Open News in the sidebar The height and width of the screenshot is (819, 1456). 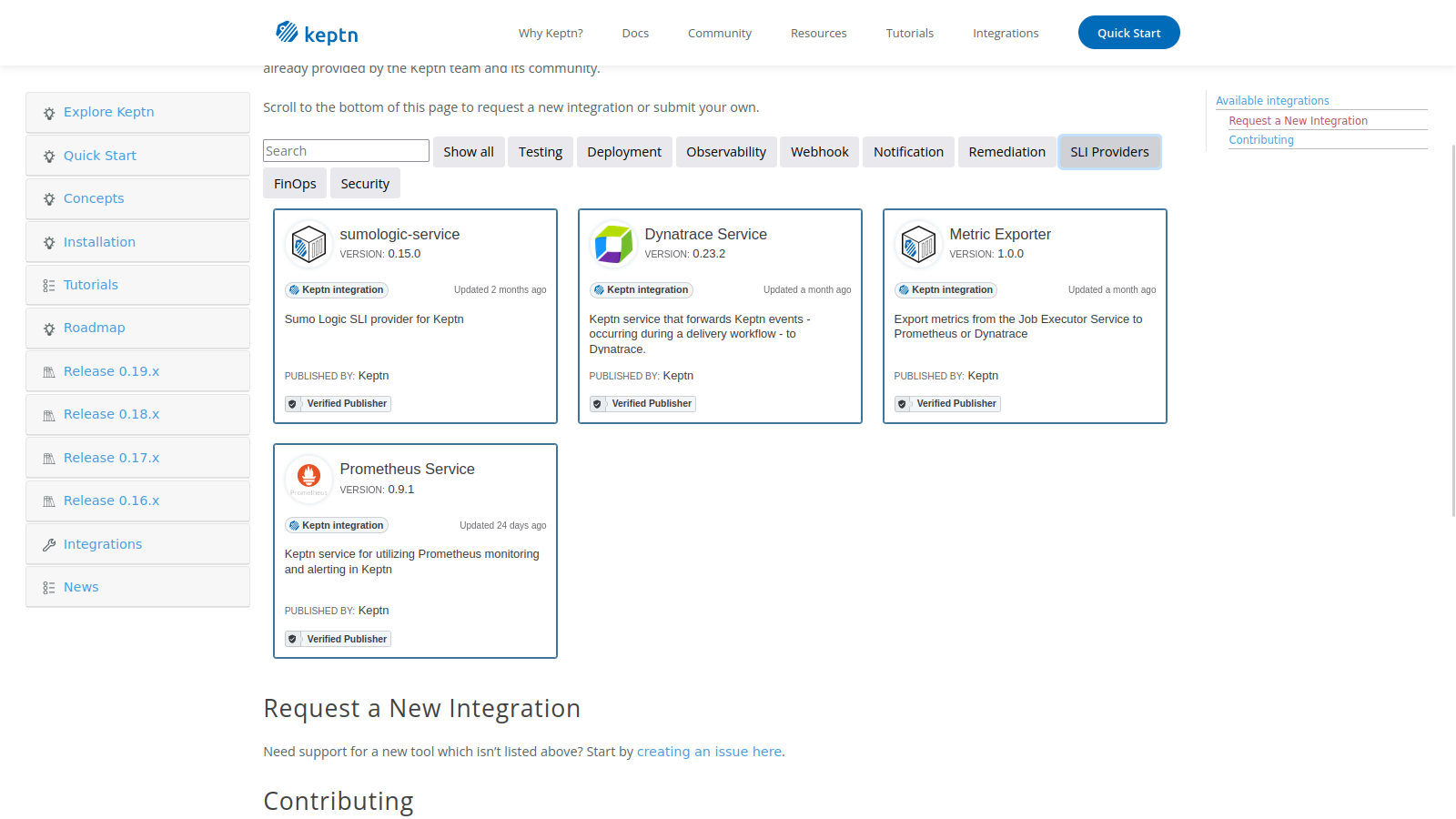click(x=137, y=588)
